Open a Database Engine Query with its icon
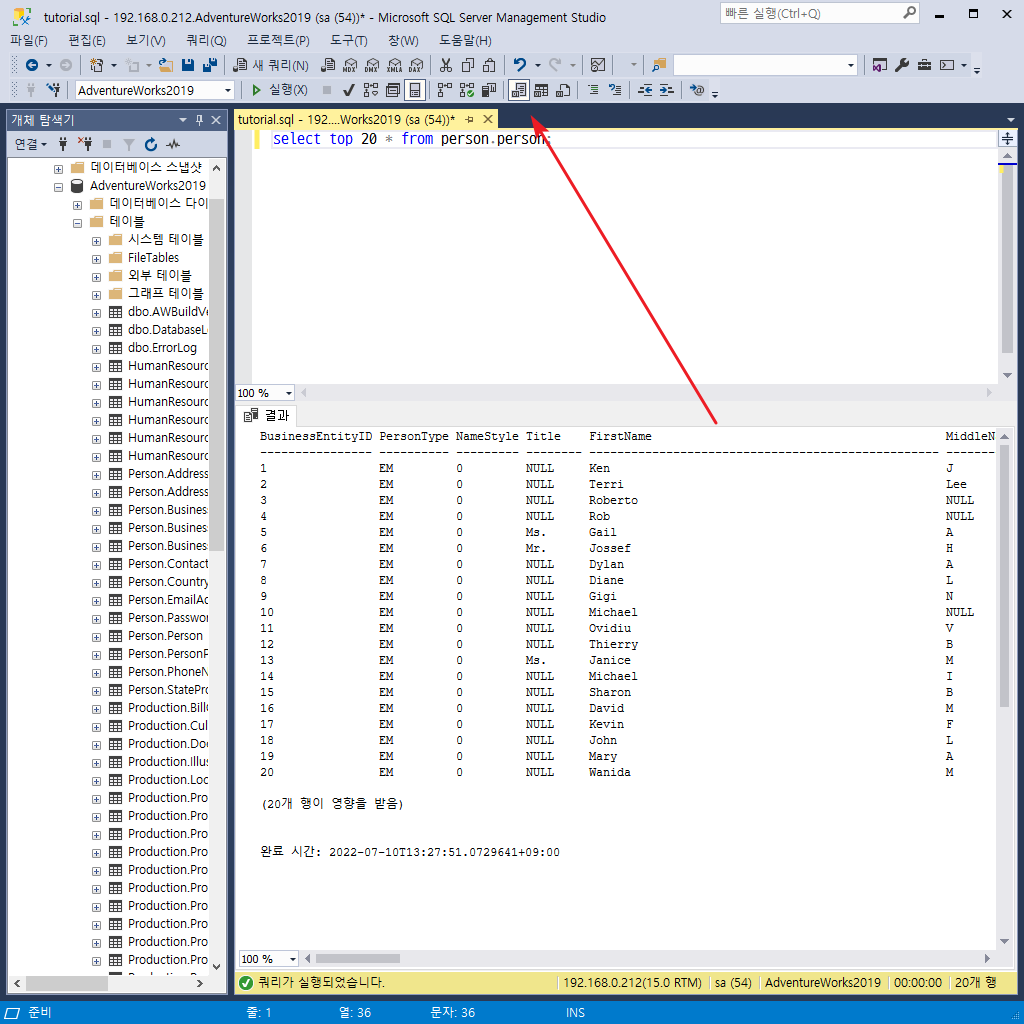 328,65
